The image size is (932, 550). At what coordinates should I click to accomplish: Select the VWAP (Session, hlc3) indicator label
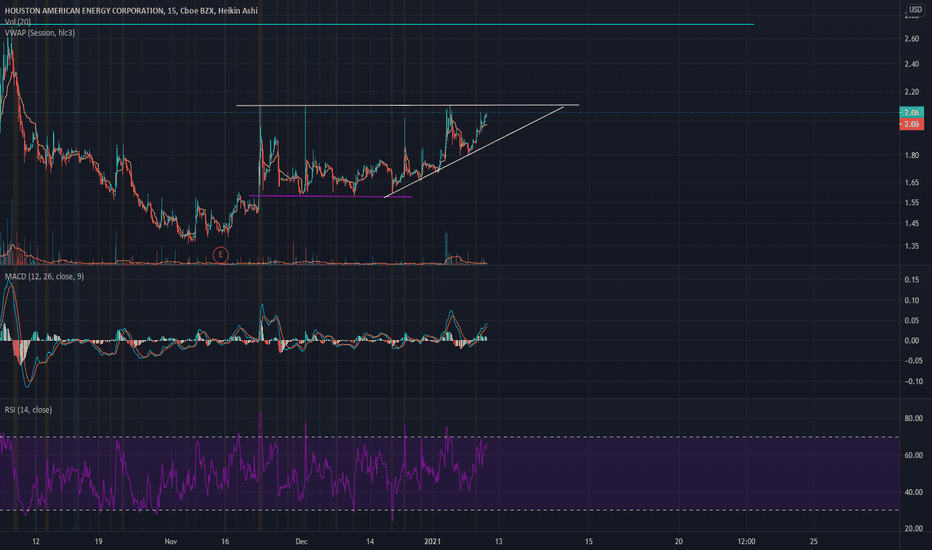tap(40, 33)
